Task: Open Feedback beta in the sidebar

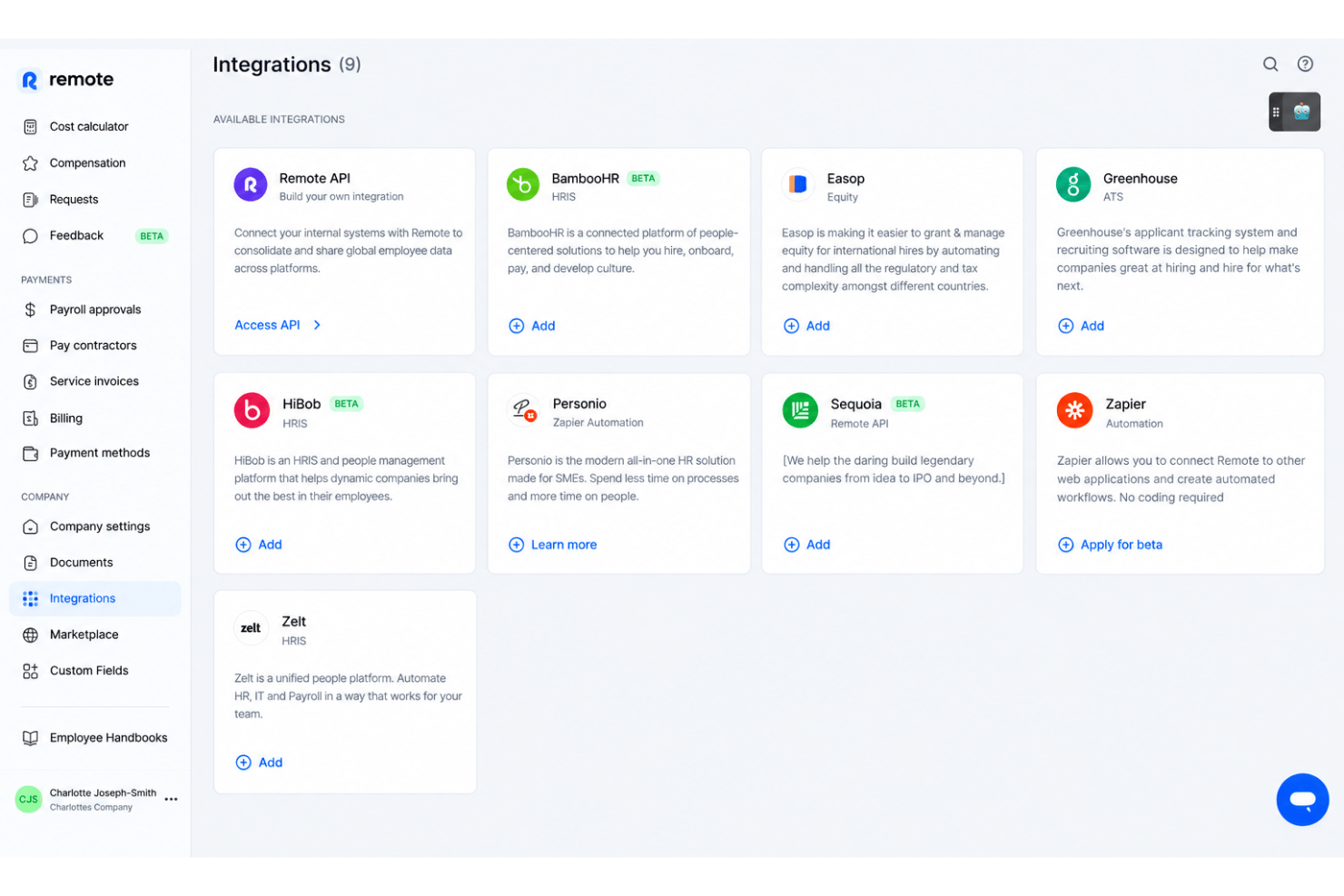Action: [95, 236]
